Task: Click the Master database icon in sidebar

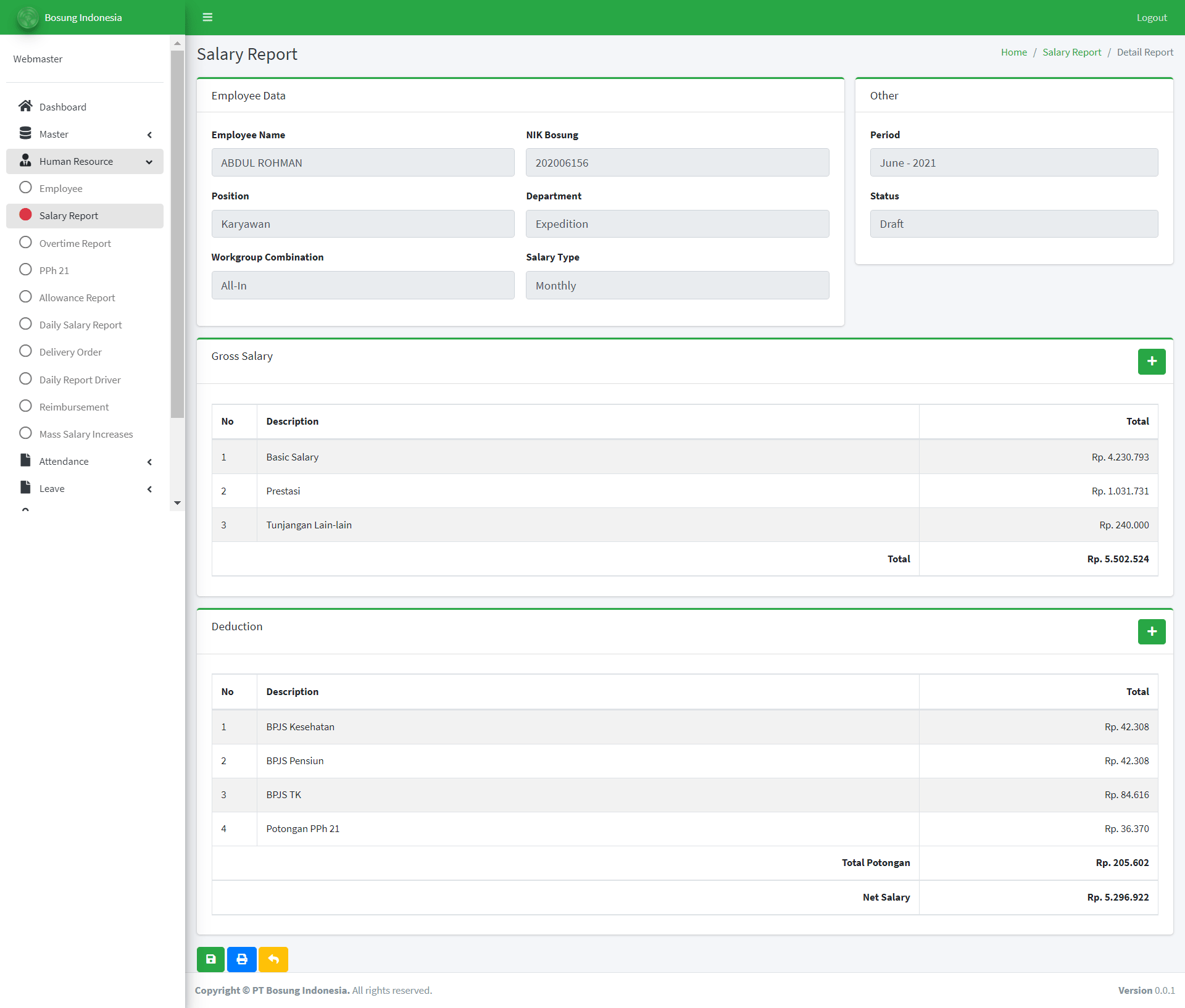Action: (x=25, y=133)
